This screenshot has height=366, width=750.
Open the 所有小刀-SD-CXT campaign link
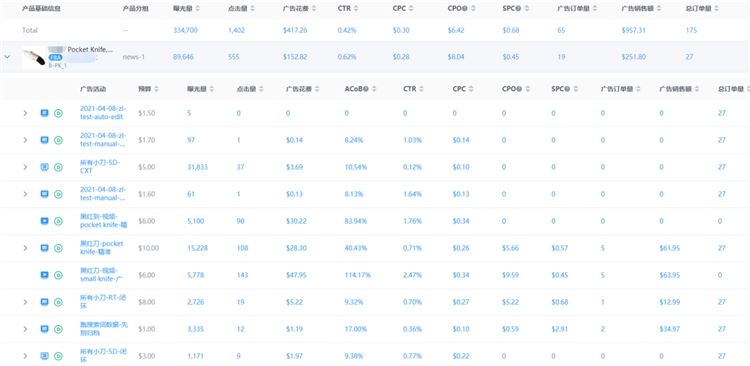[x=99, y=166]
